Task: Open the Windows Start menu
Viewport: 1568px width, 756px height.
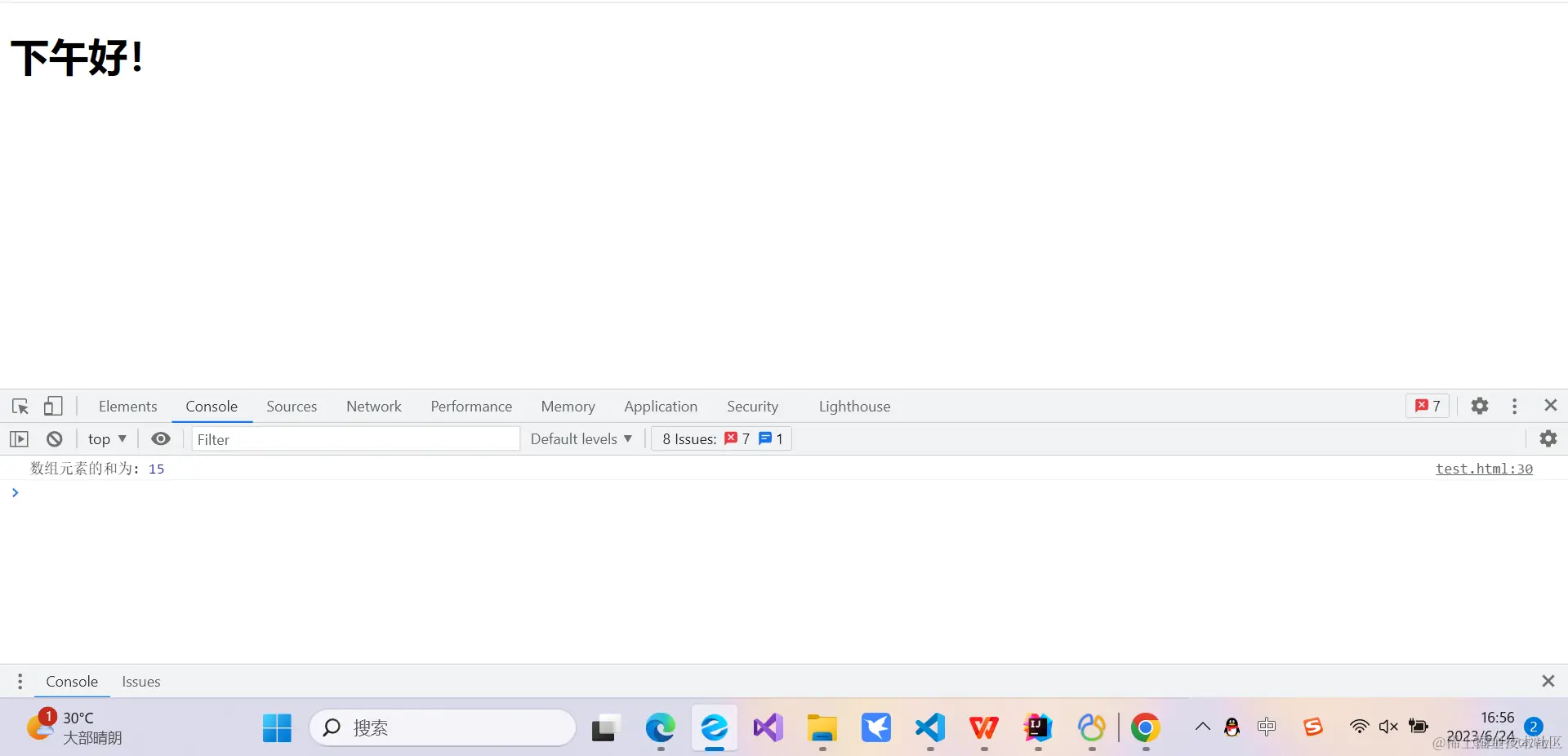Action: click(x=277, y=727)
